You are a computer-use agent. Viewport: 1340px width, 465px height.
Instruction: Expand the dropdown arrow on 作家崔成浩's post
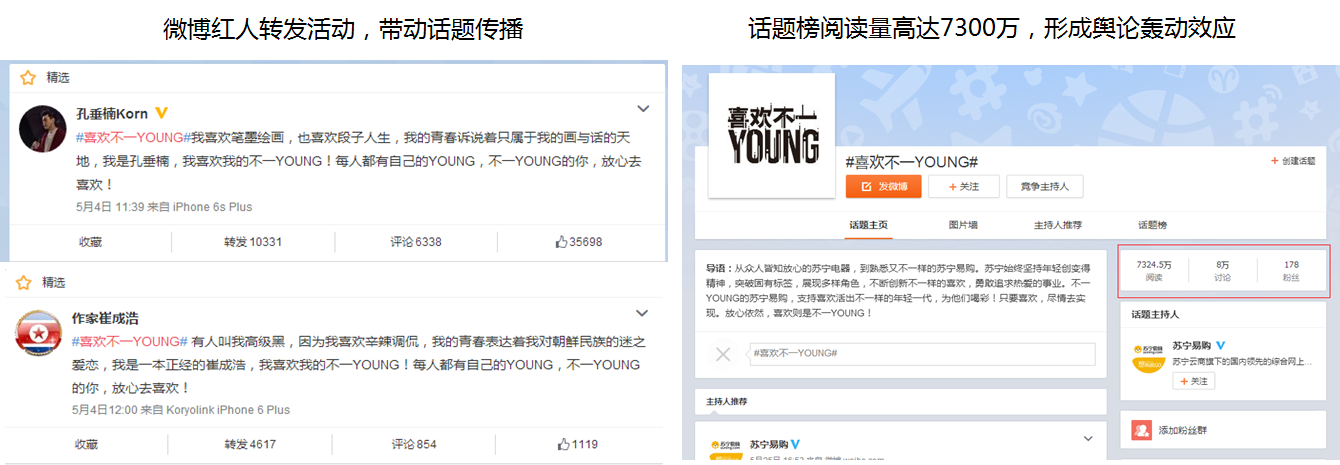644,311
